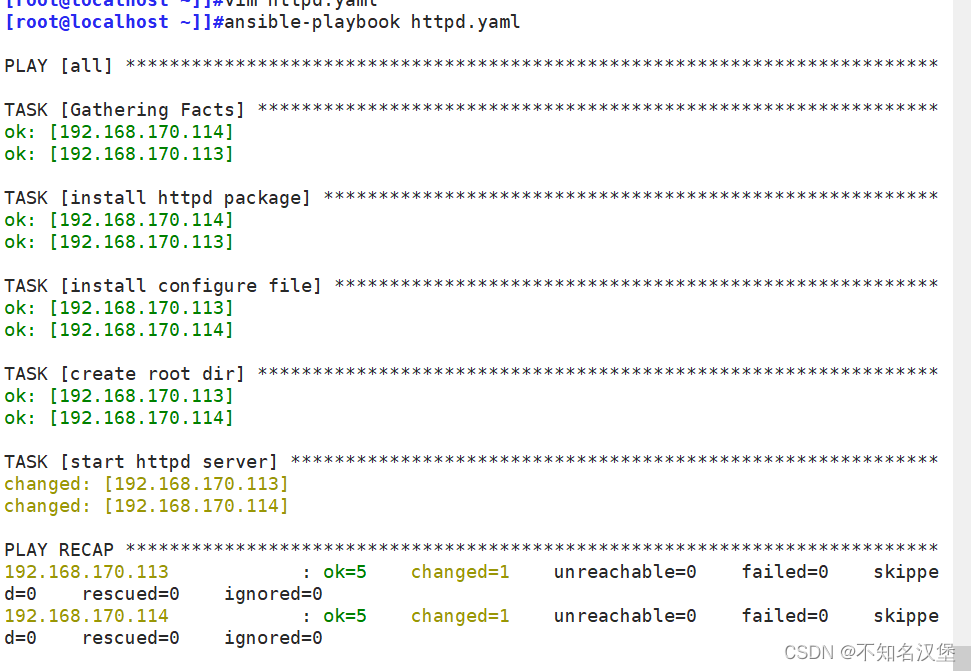Click ok: [192.168.170.114] under Gathering Facts
The height and width of the screenshot is (671, 971).
click(x=119, y=132)
